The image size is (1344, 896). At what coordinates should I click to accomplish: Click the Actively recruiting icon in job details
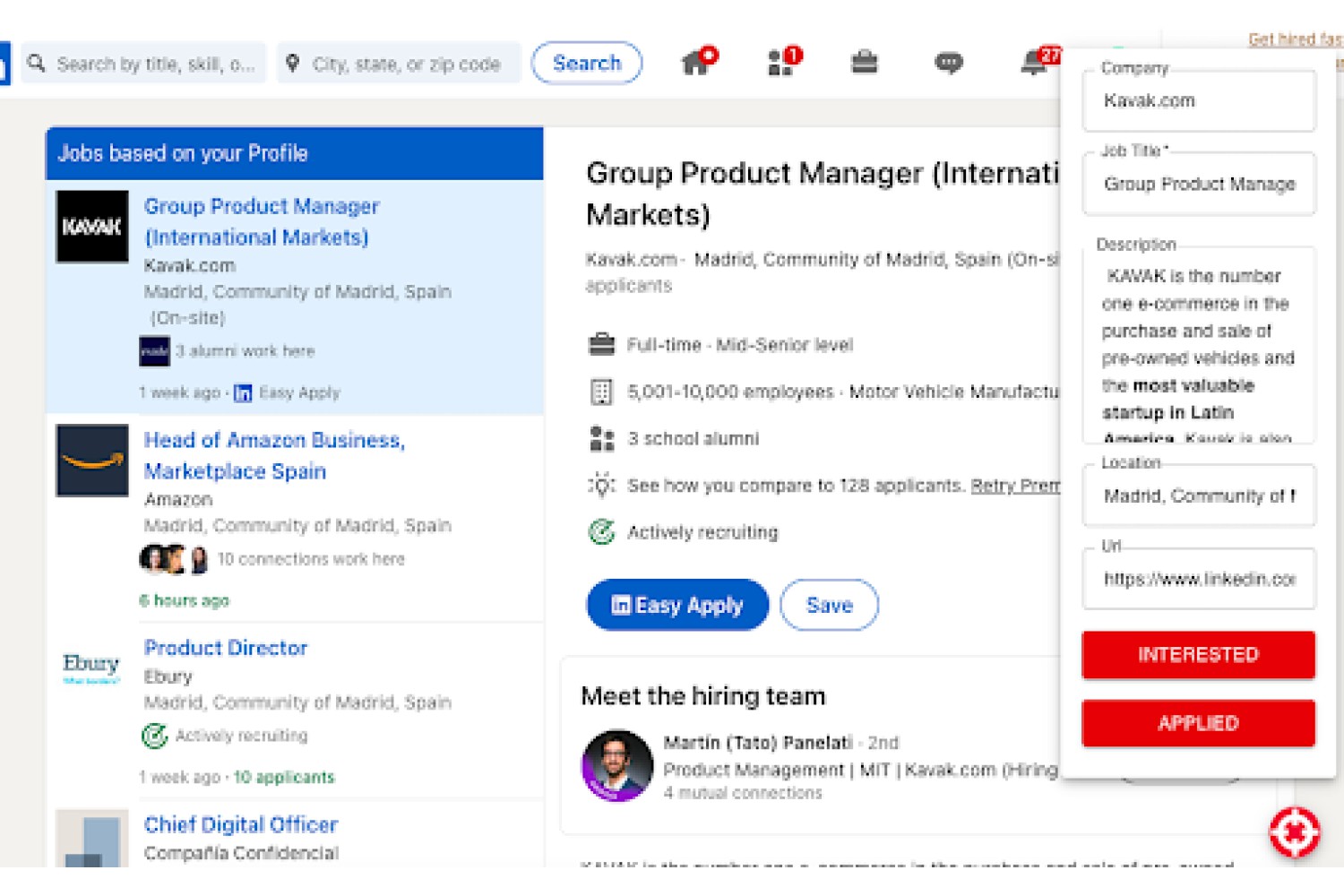pyautogui.click(x=601, y=532)
